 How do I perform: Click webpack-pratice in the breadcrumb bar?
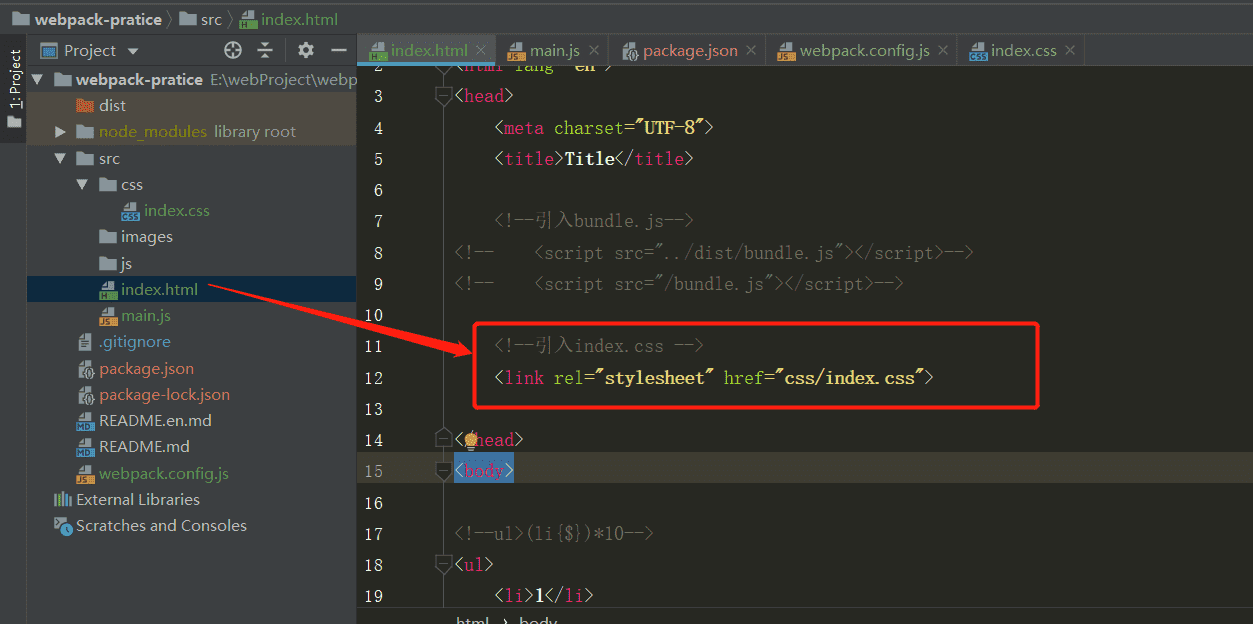coord(98,19)
